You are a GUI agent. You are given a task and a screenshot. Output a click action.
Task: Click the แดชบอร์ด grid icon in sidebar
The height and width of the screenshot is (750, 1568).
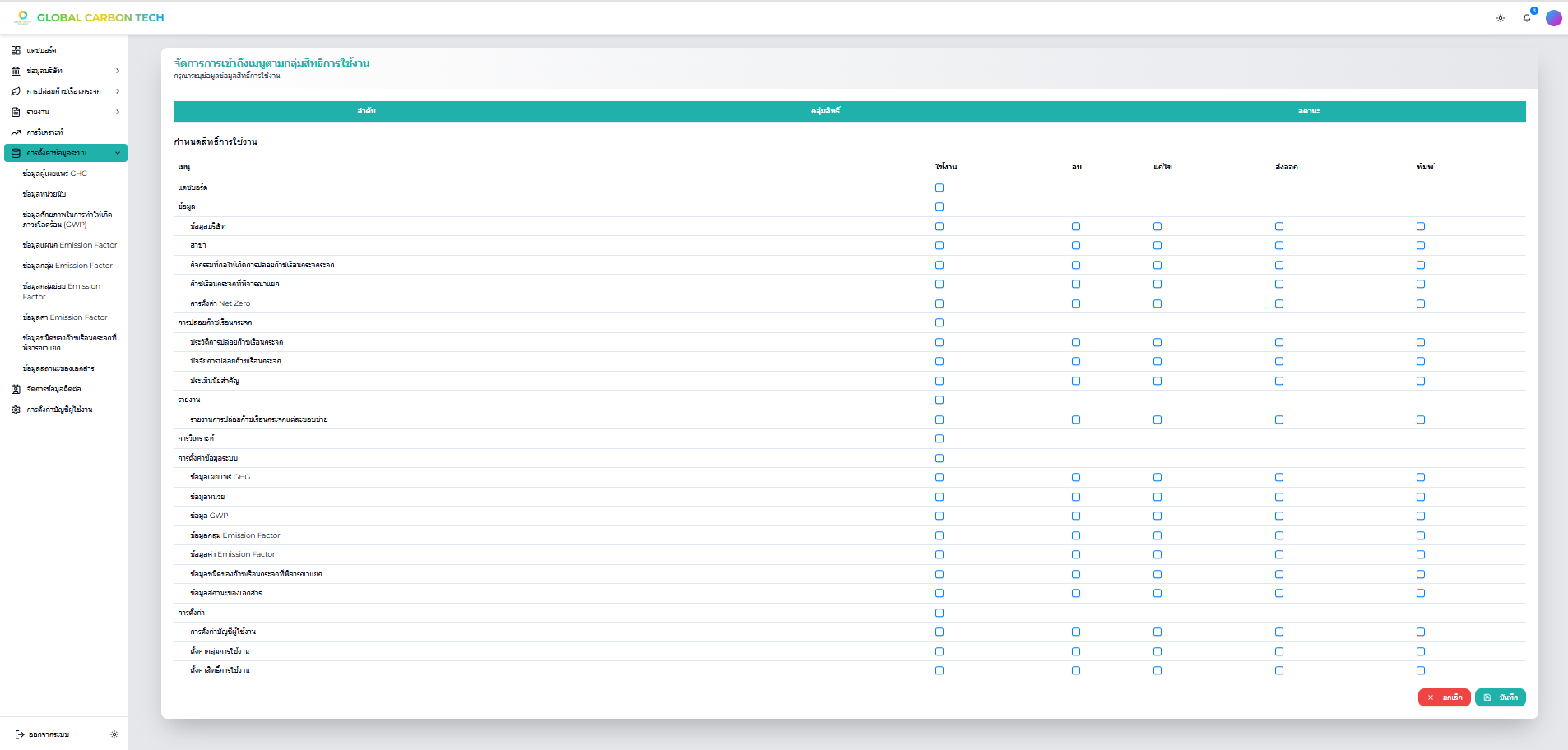(16, 50)
